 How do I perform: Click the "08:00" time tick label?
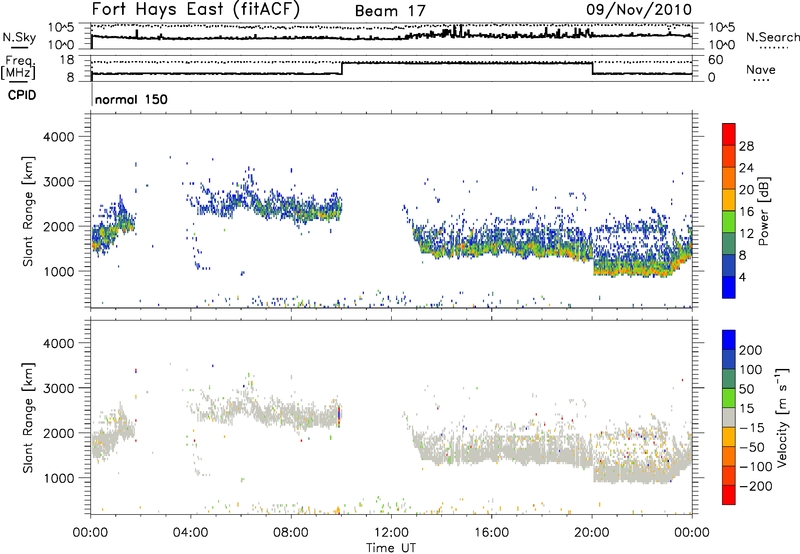291,533
